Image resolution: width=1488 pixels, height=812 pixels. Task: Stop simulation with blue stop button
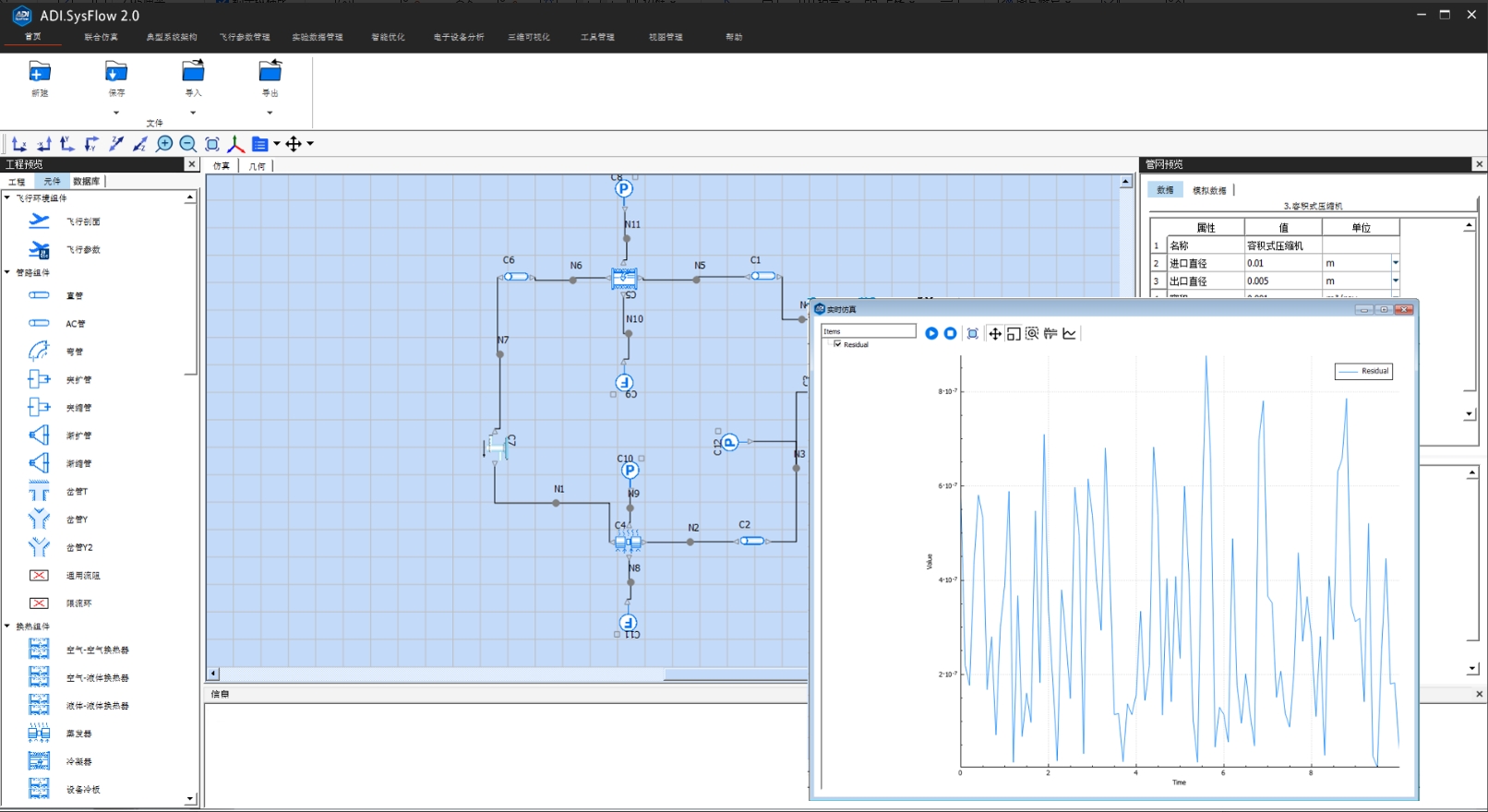click(x=950, y=333)
